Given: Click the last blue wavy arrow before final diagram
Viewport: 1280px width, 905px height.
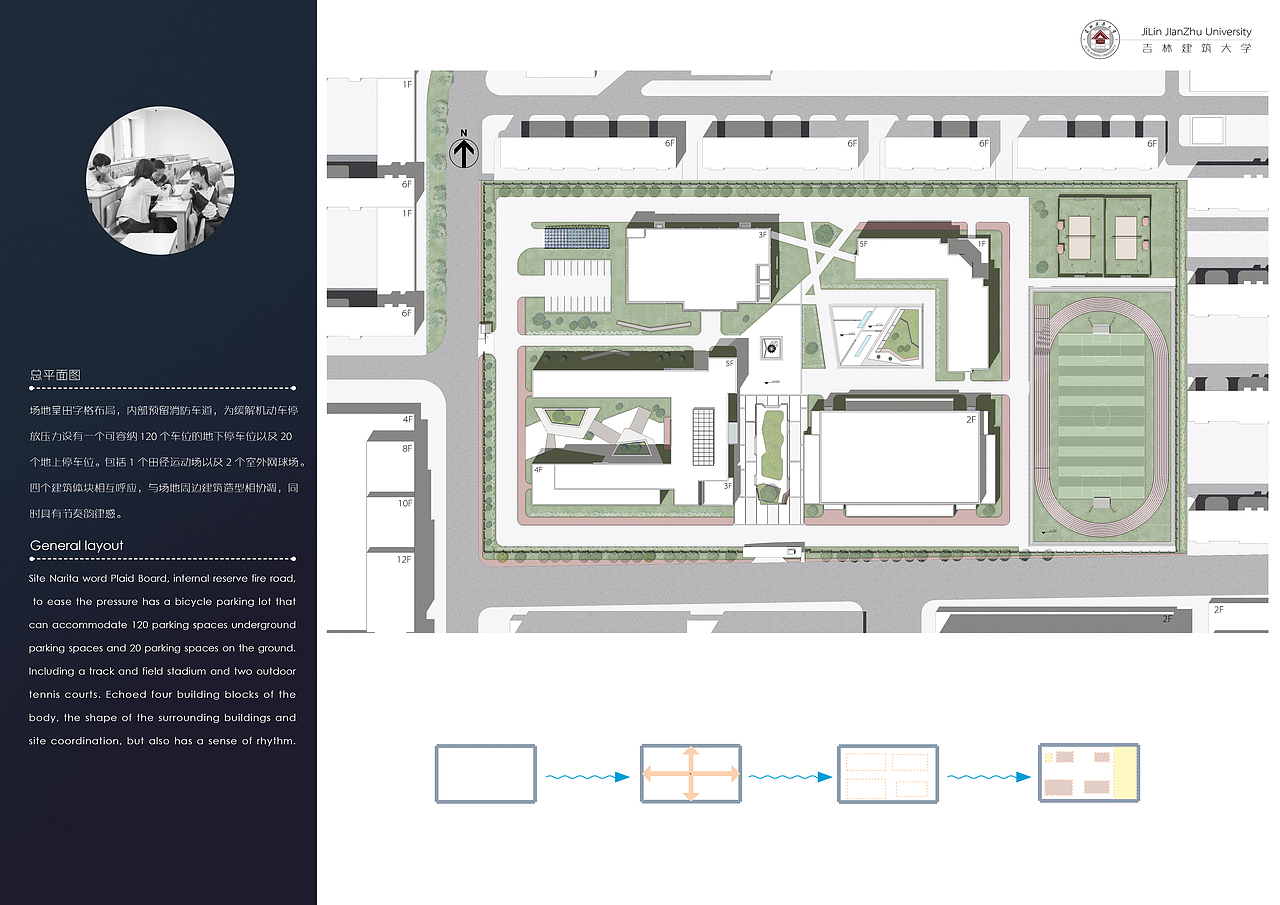Looking at the screenshot, I should [x=988, y=777].
